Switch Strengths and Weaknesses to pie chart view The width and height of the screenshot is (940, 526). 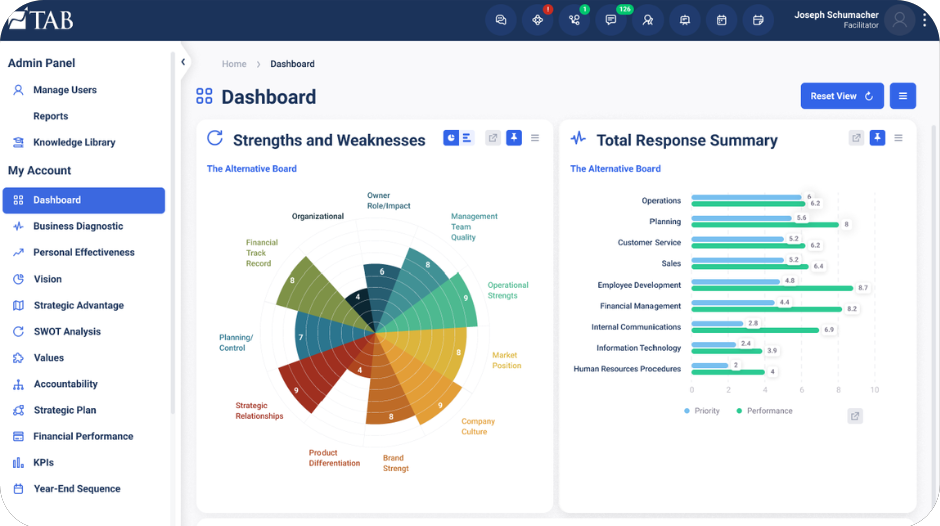451,138
